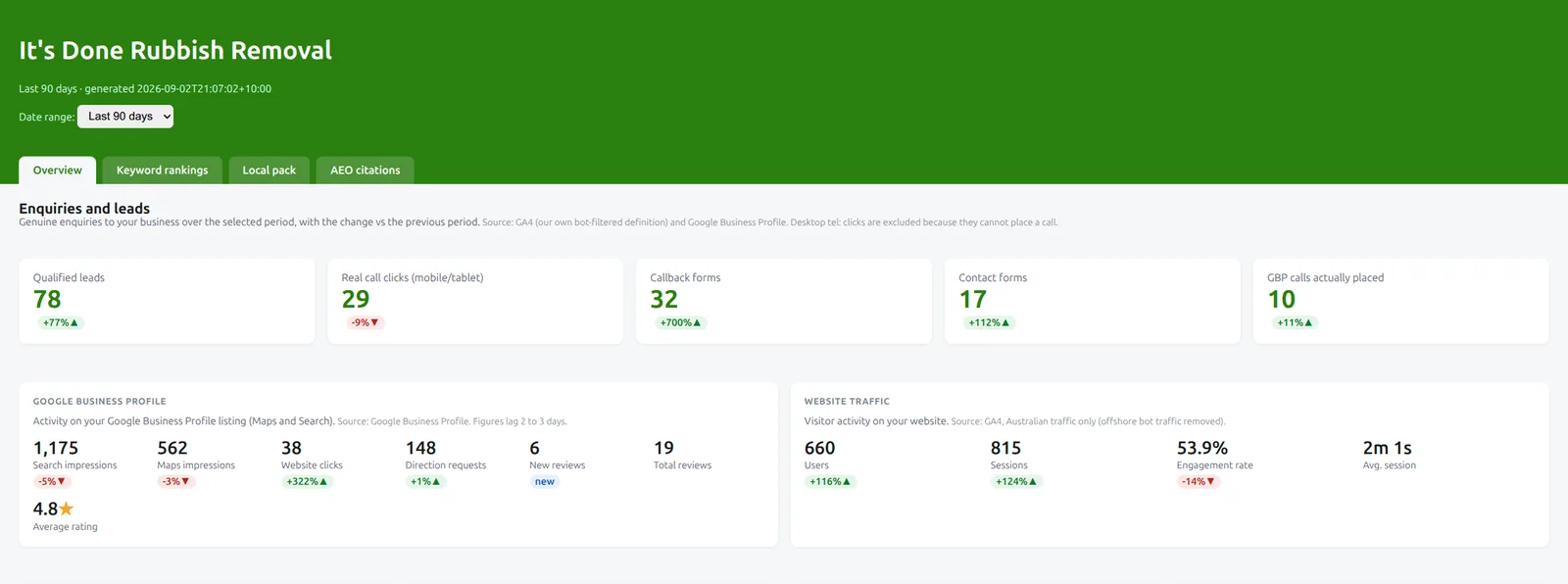
Task: Click the Enquiries and leads heading
Action: [x=84, y=208]
